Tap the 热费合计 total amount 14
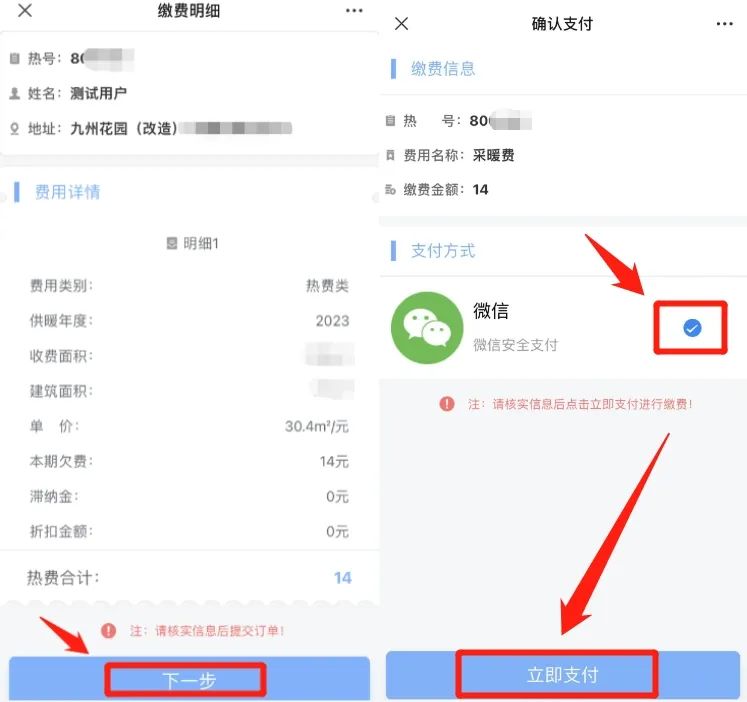The height and width of the screenshot is (702, 747). pyautogui.click(x=343, y=578)
